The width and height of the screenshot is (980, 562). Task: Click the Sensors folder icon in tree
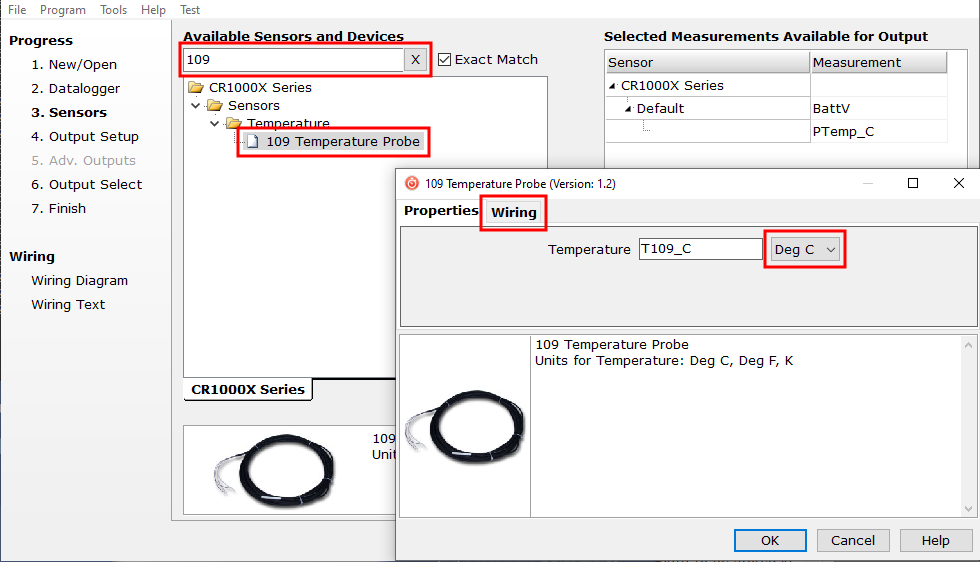[215, 106]
